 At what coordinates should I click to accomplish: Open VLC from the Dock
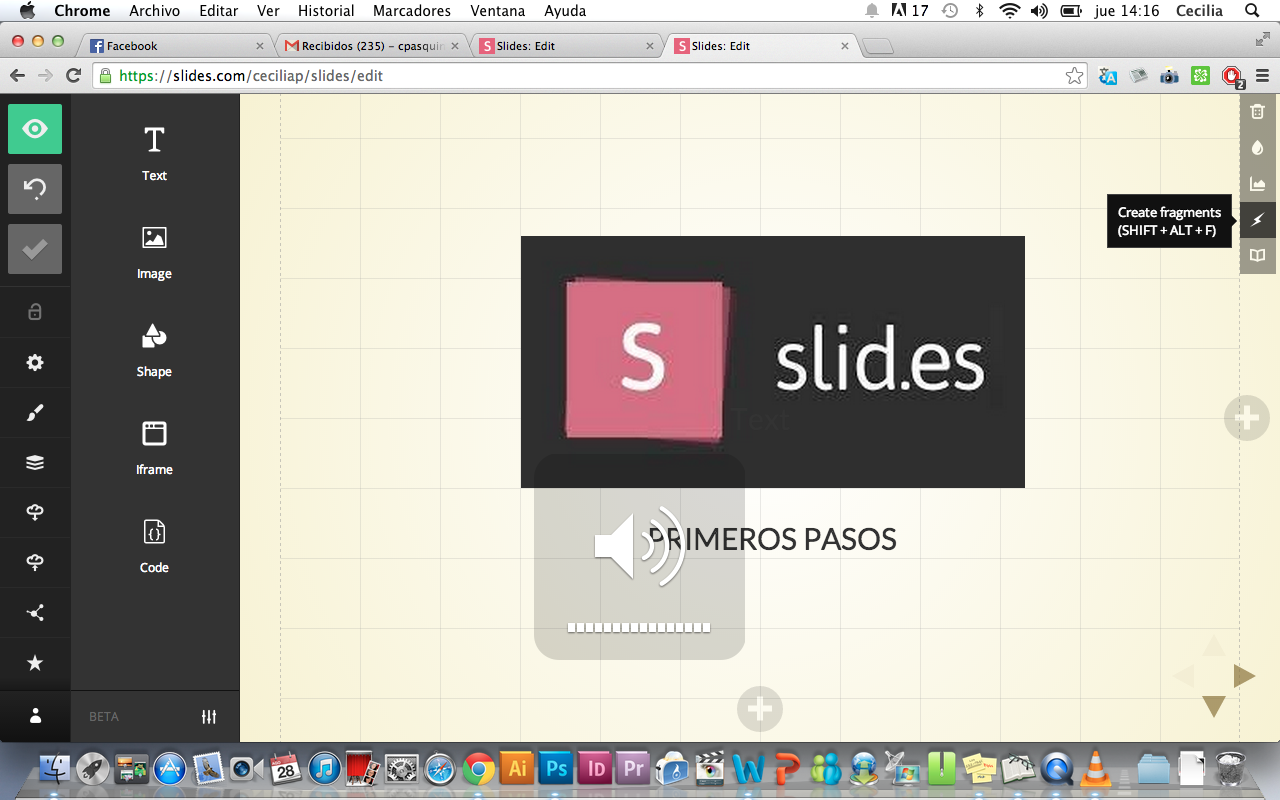click(x=1096, y=768)
